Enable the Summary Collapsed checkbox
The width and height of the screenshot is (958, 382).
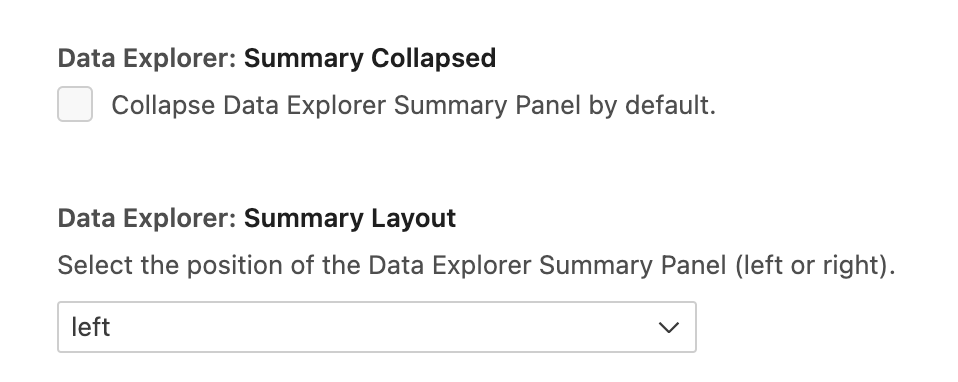click(75, 104)
